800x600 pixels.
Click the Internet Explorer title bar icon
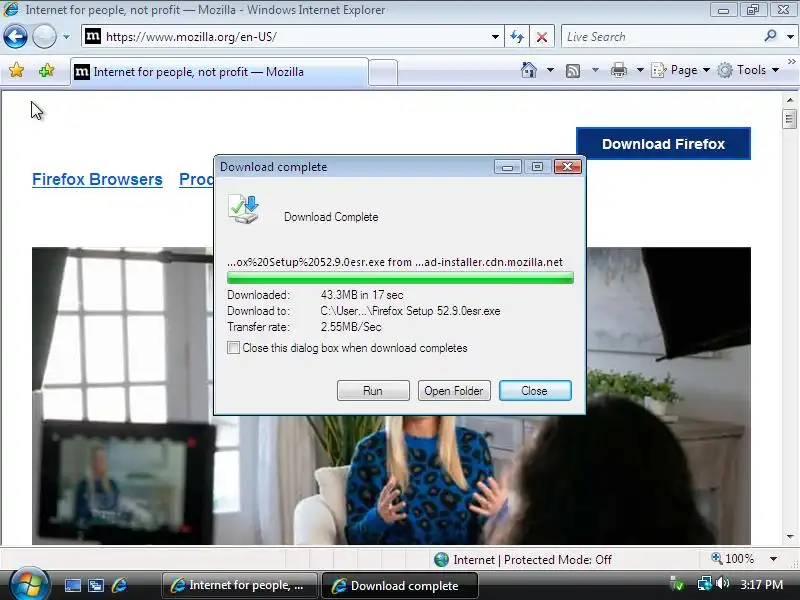pyautogui.click(x=11, y=9)
